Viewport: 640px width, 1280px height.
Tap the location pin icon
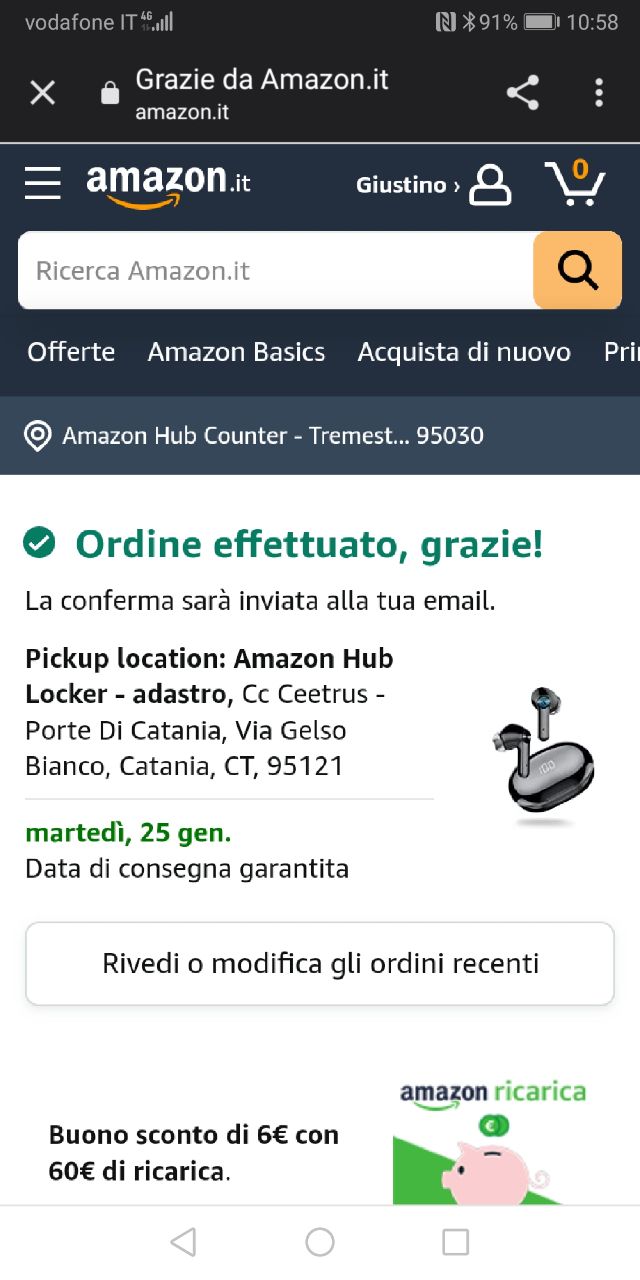(x=37, y=436)
